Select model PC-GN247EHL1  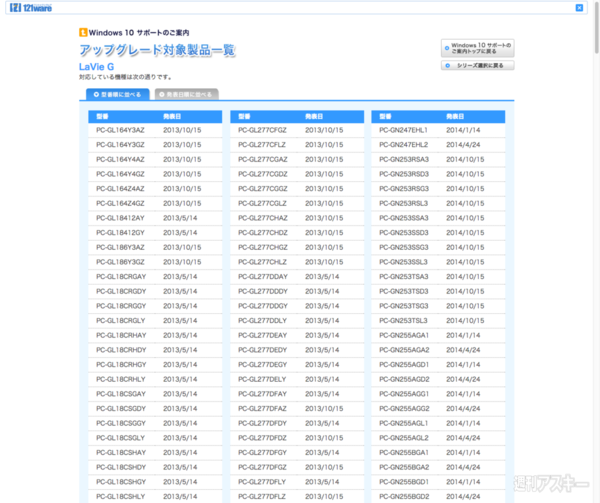pos(403,130)
